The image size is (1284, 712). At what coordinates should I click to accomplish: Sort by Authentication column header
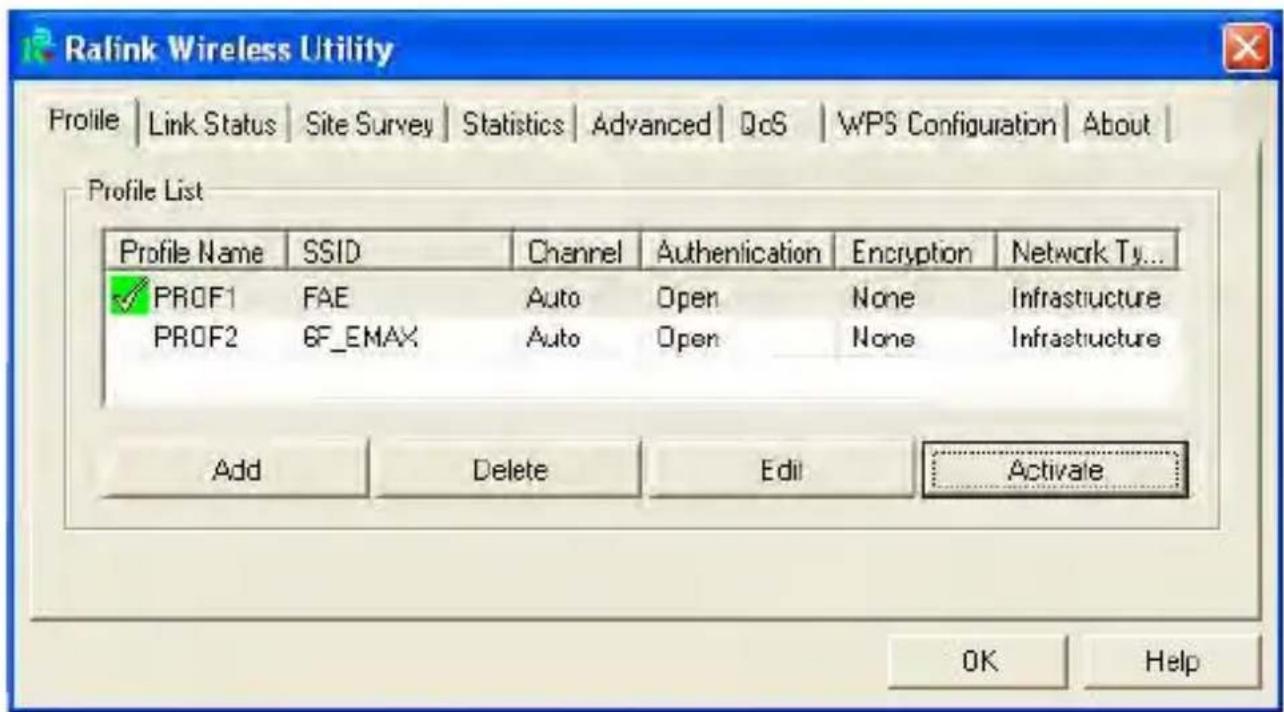pyautogui.click(x=737, y=251)
